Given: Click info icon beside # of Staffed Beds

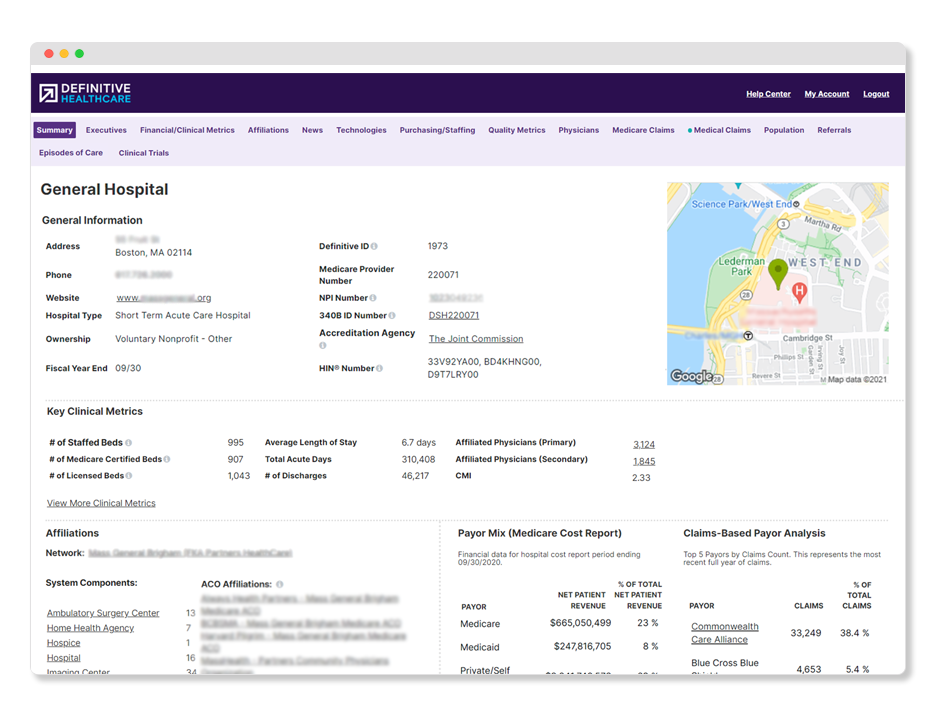Looking at the screenshot, I should 128,443.
